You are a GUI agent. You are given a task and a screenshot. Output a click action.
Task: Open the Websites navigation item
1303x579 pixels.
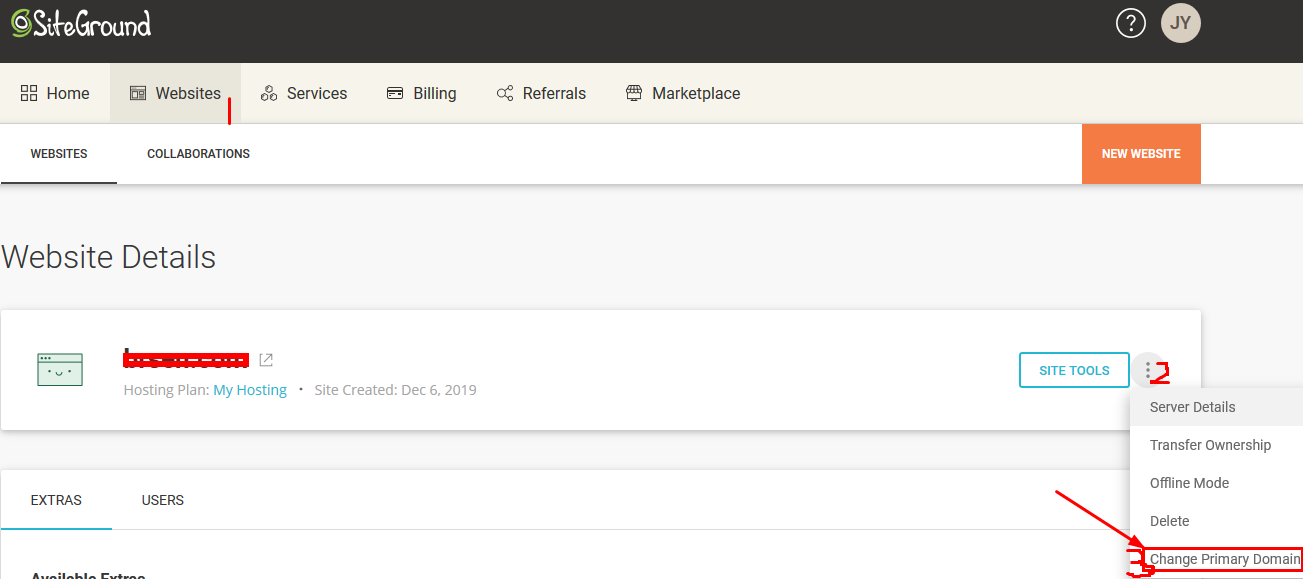click(x=175, y=93)
